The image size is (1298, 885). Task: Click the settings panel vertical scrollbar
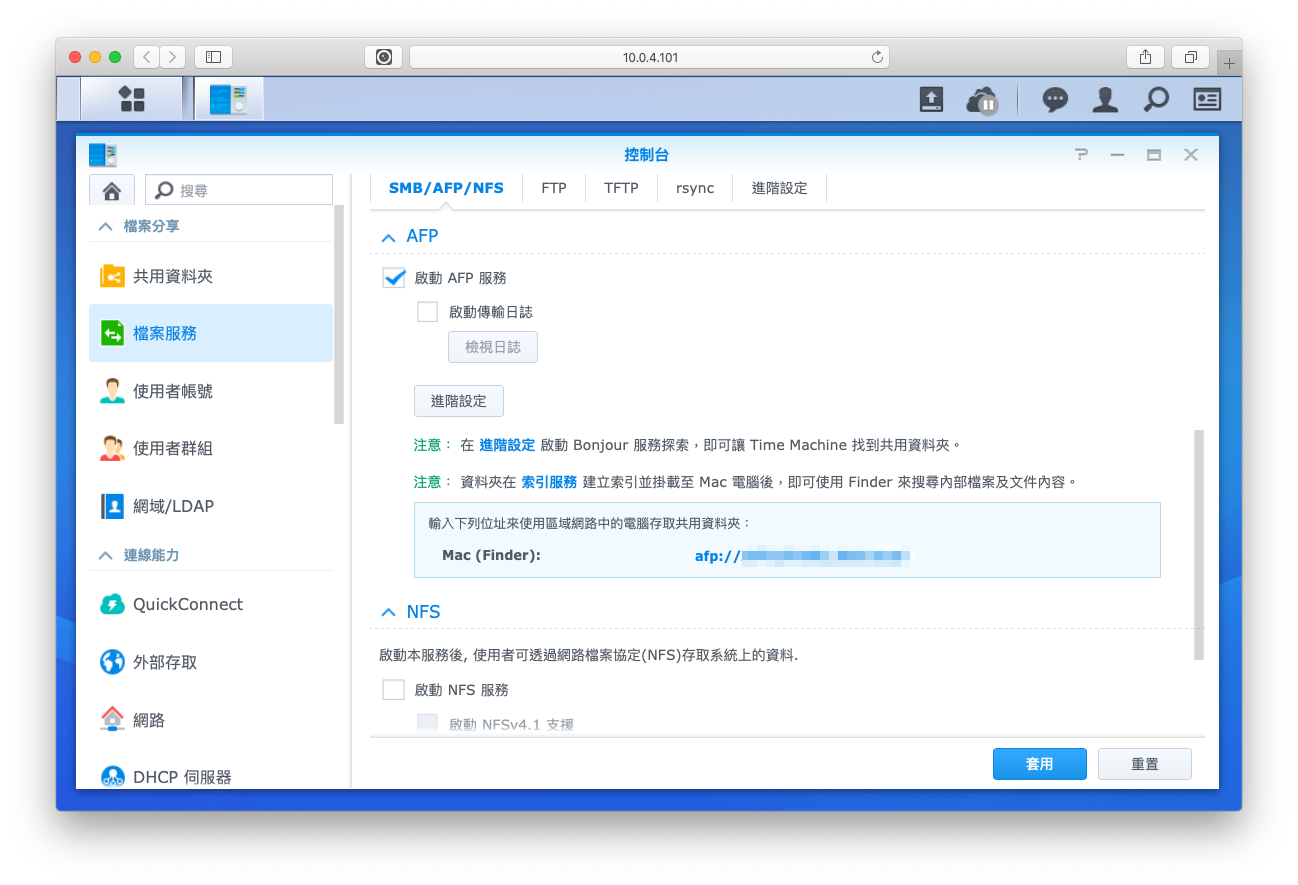click(x=1199, y=545)
